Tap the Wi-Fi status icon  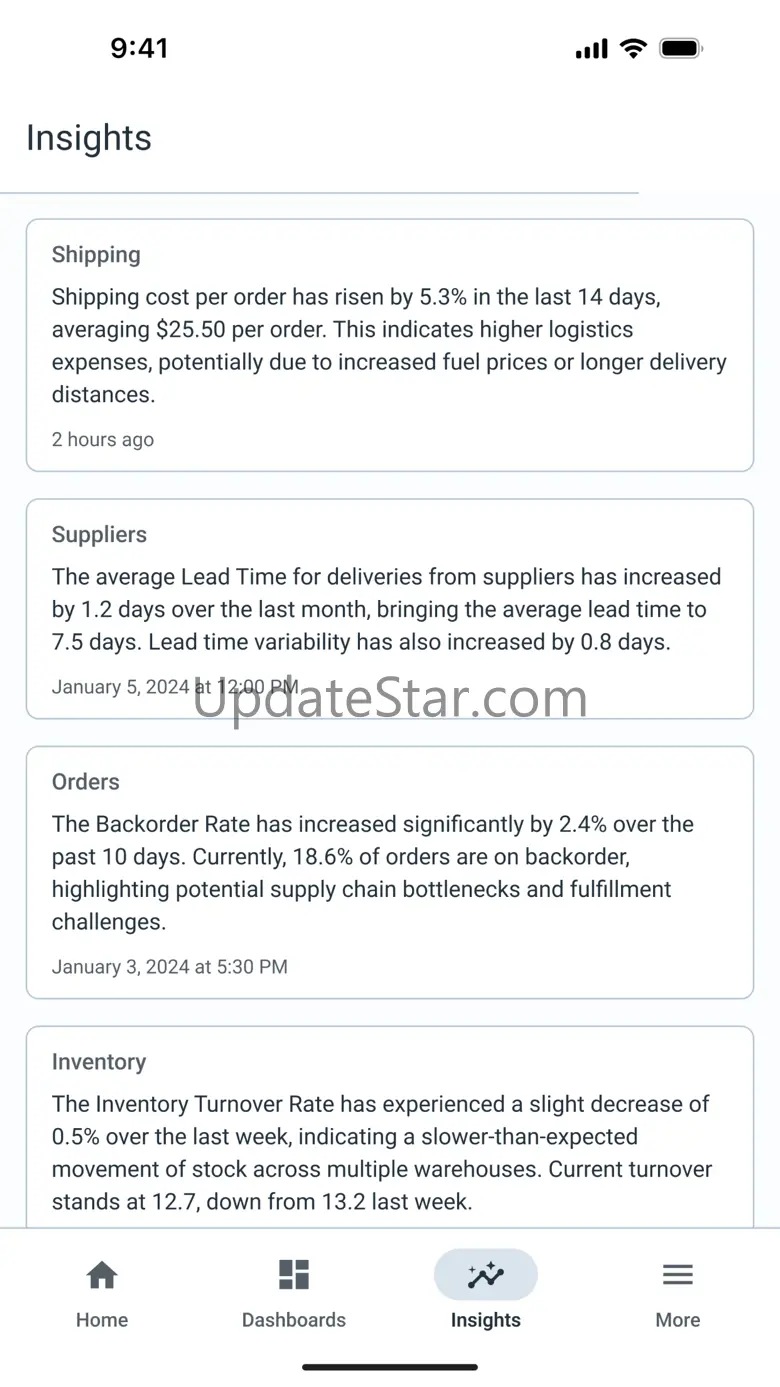pyautogui.click(x=633, y=48)
